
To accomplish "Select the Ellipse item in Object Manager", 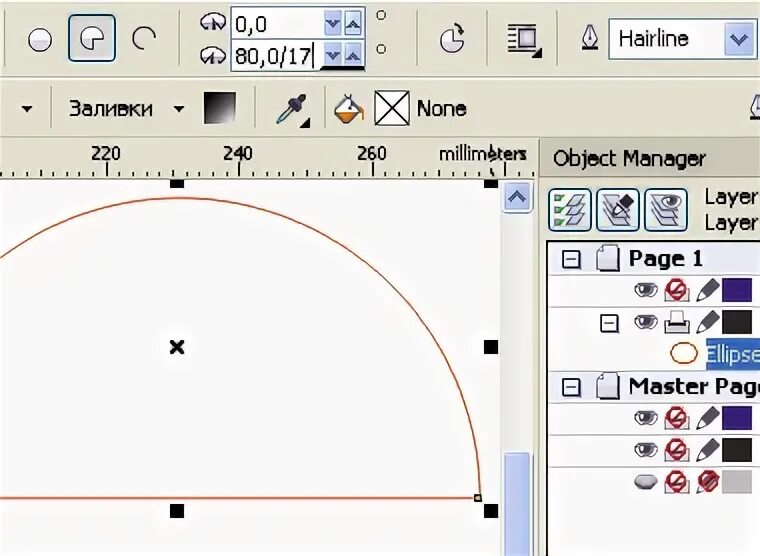I will tap(732, 354).
